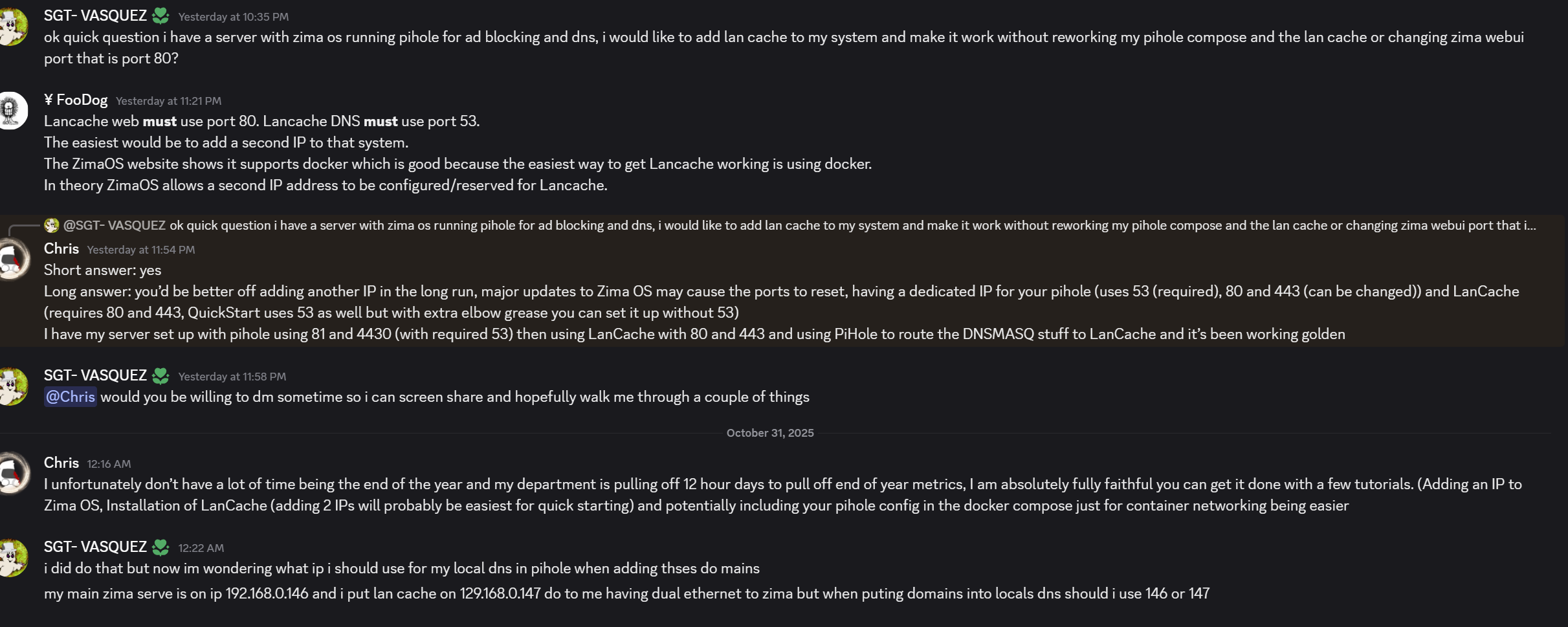Click SGT- VASQUEZ's avatar on the 11:58 PM message

(12, 386)
